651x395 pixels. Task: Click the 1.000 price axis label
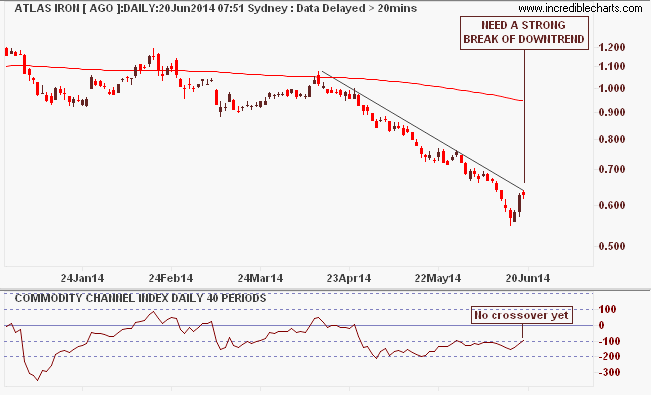coord(612,88)
